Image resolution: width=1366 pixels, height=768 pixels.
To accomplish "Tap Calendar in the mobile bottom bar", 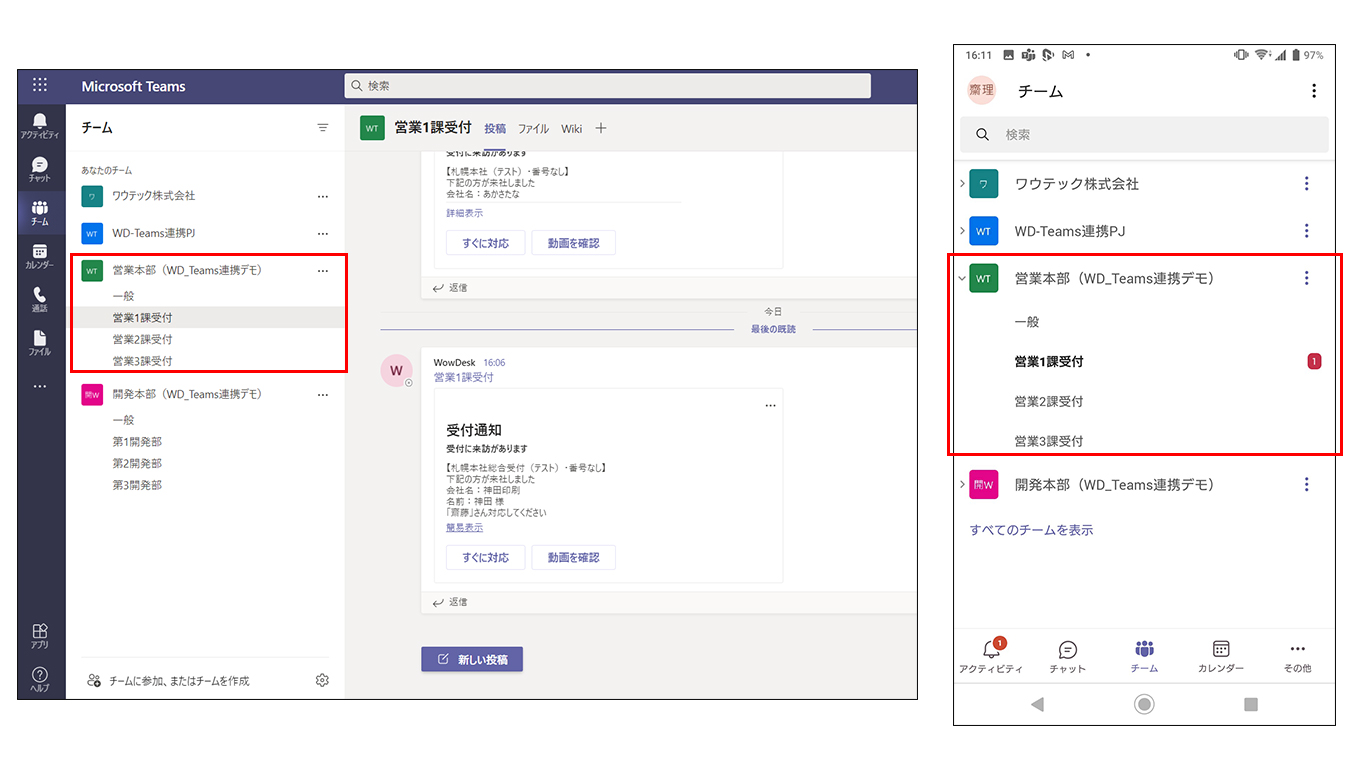I will (x=1221, y=656).
